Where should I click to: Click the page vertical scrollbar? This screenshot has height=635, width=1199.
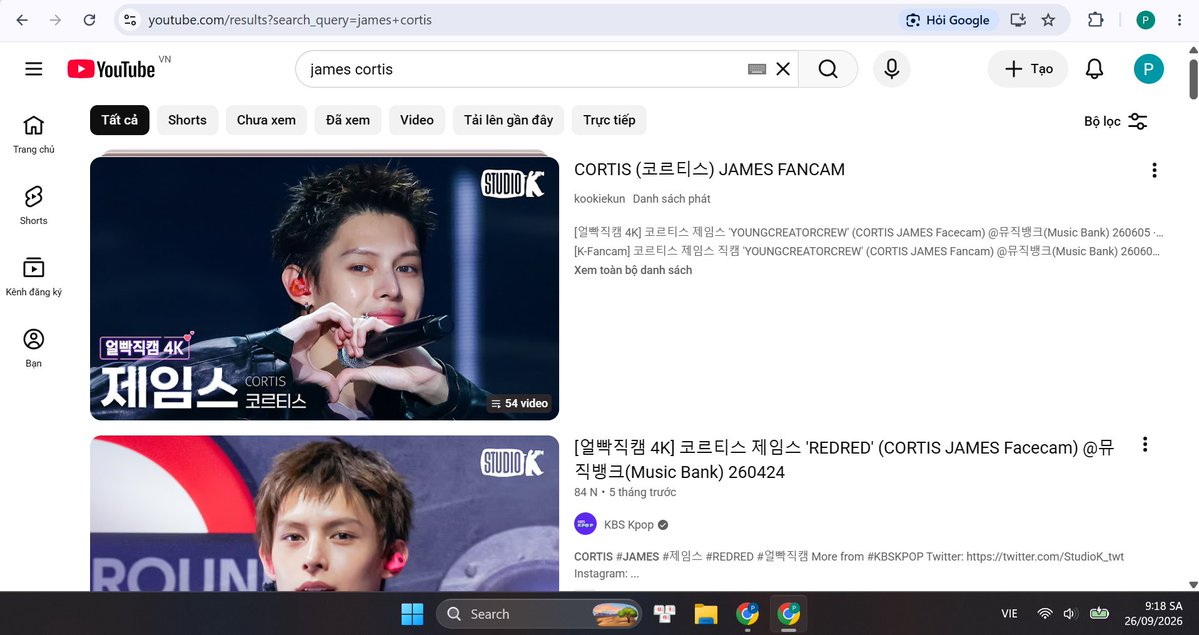pyautogui.click(x=1193, y=80)
